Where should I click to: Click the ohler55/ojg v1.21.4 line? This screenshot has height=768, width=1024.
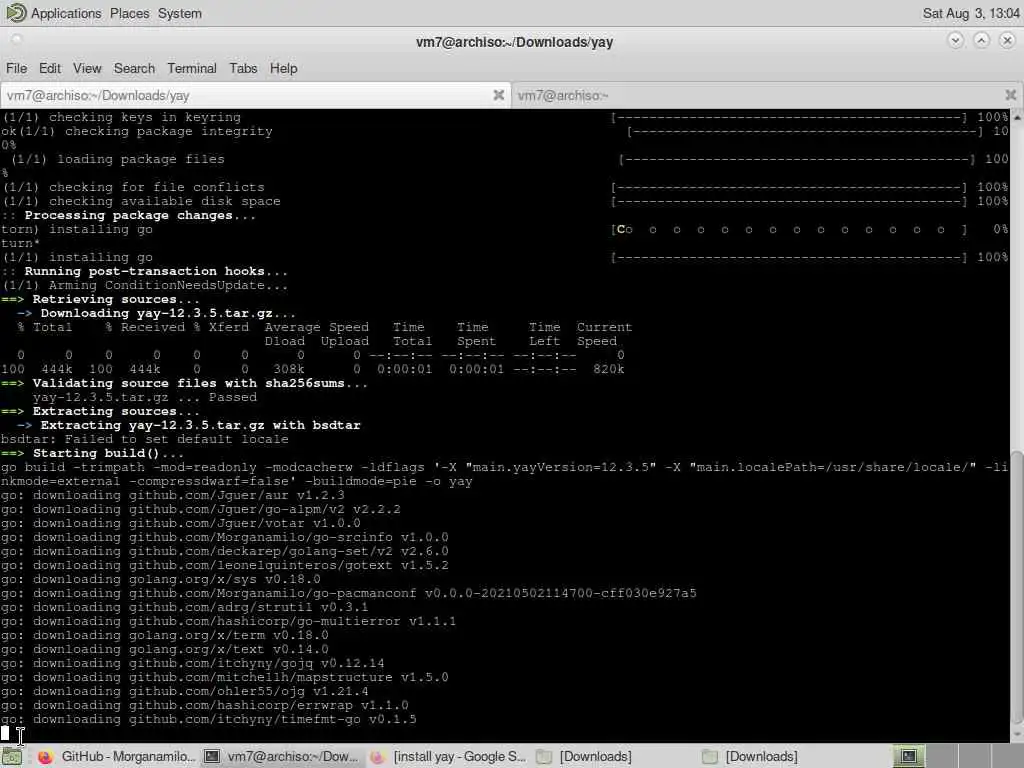tap(185, 691)
